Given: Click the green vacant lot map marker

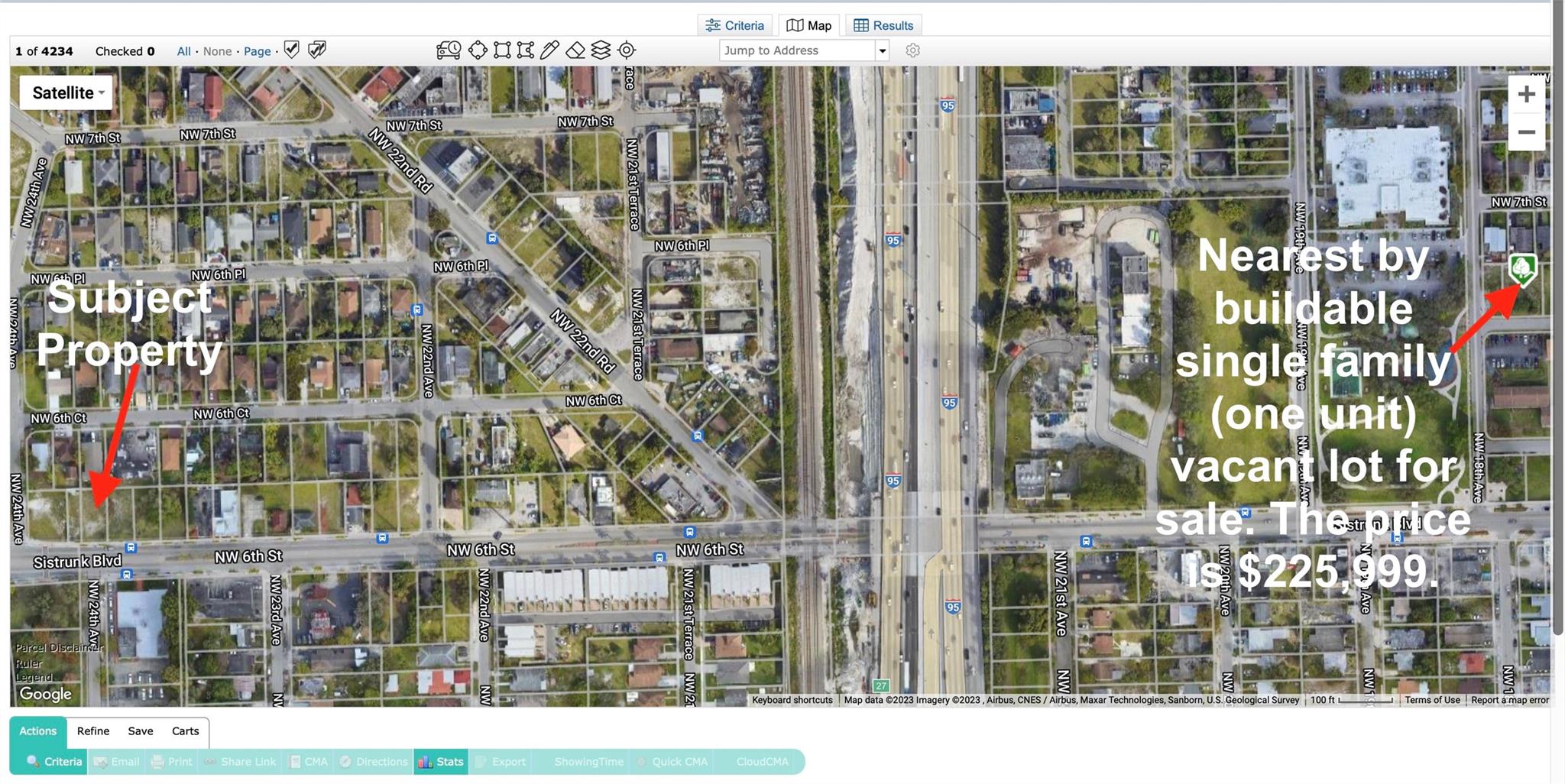Looking at the screenshot, I should (x=1522, y=268).
